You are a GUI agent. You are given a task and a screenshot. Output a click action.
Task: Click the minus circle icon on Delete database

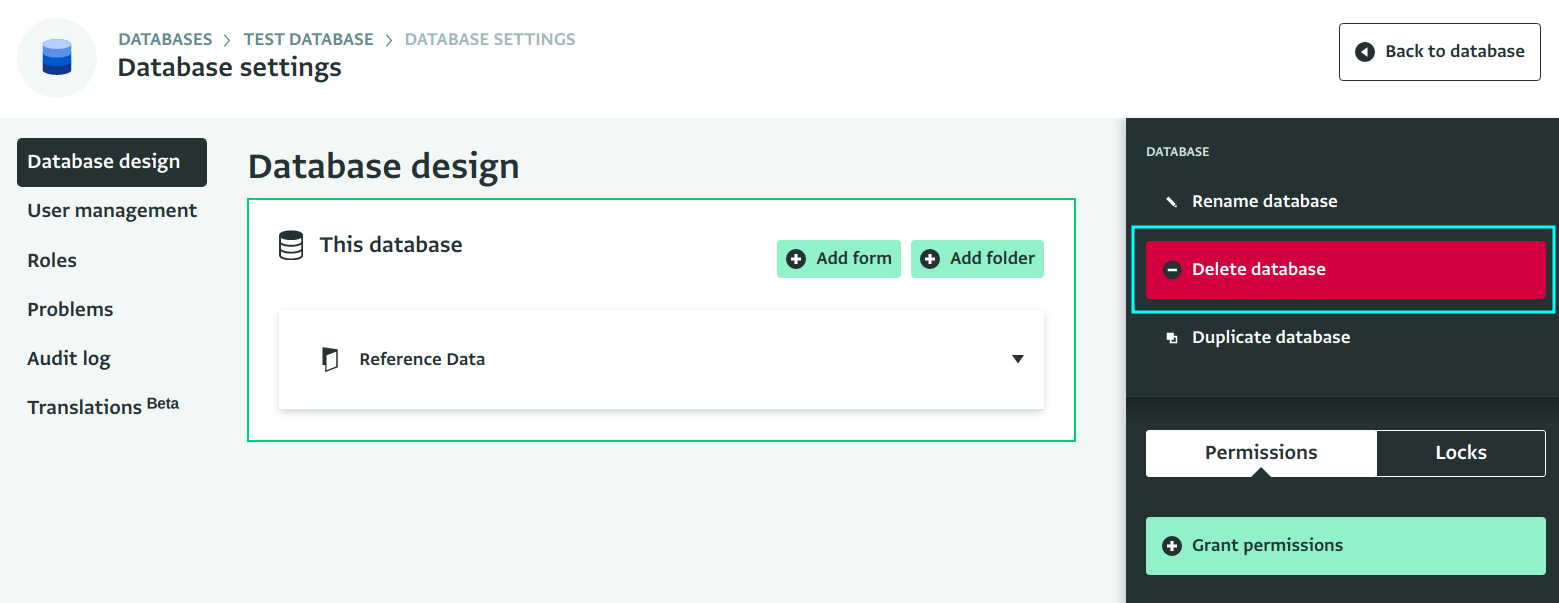(1173, 269)
